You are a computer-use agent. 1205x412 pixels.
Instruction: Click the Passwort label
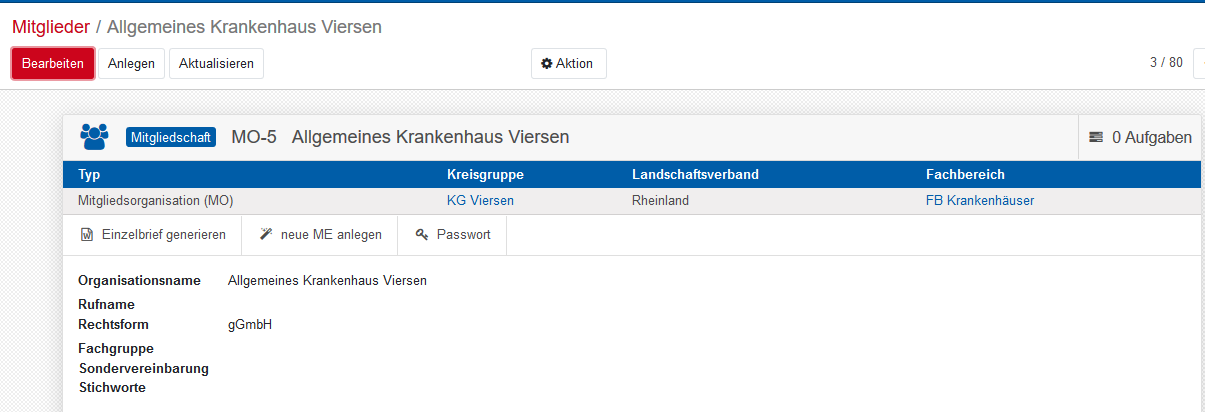[x=464, y=235]
